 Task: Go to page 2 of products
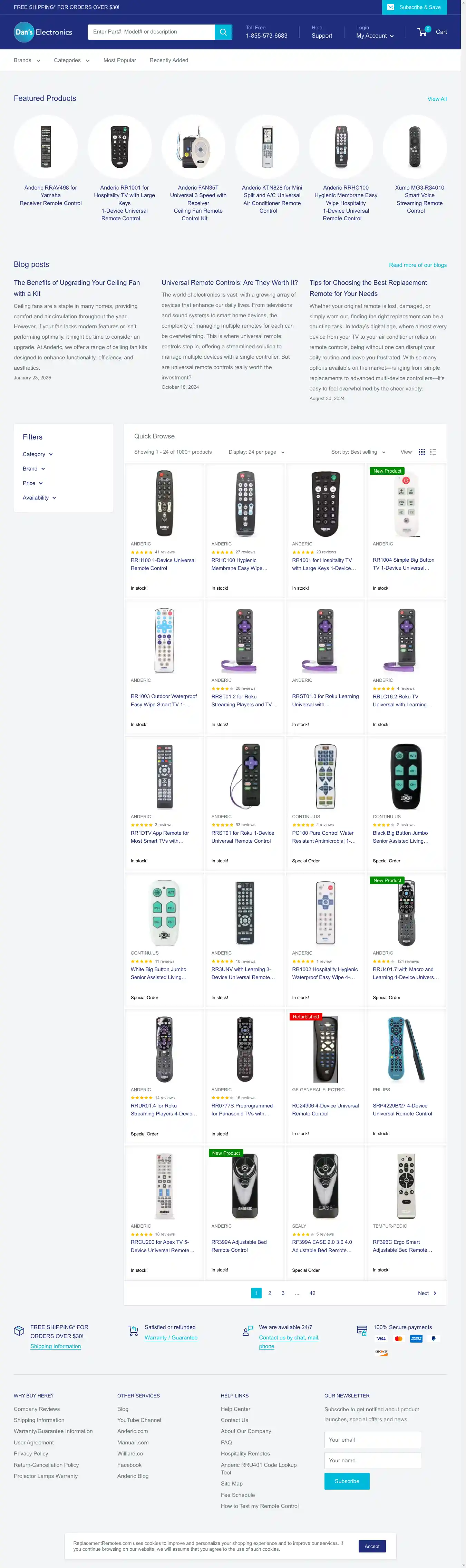[270, 1293]
